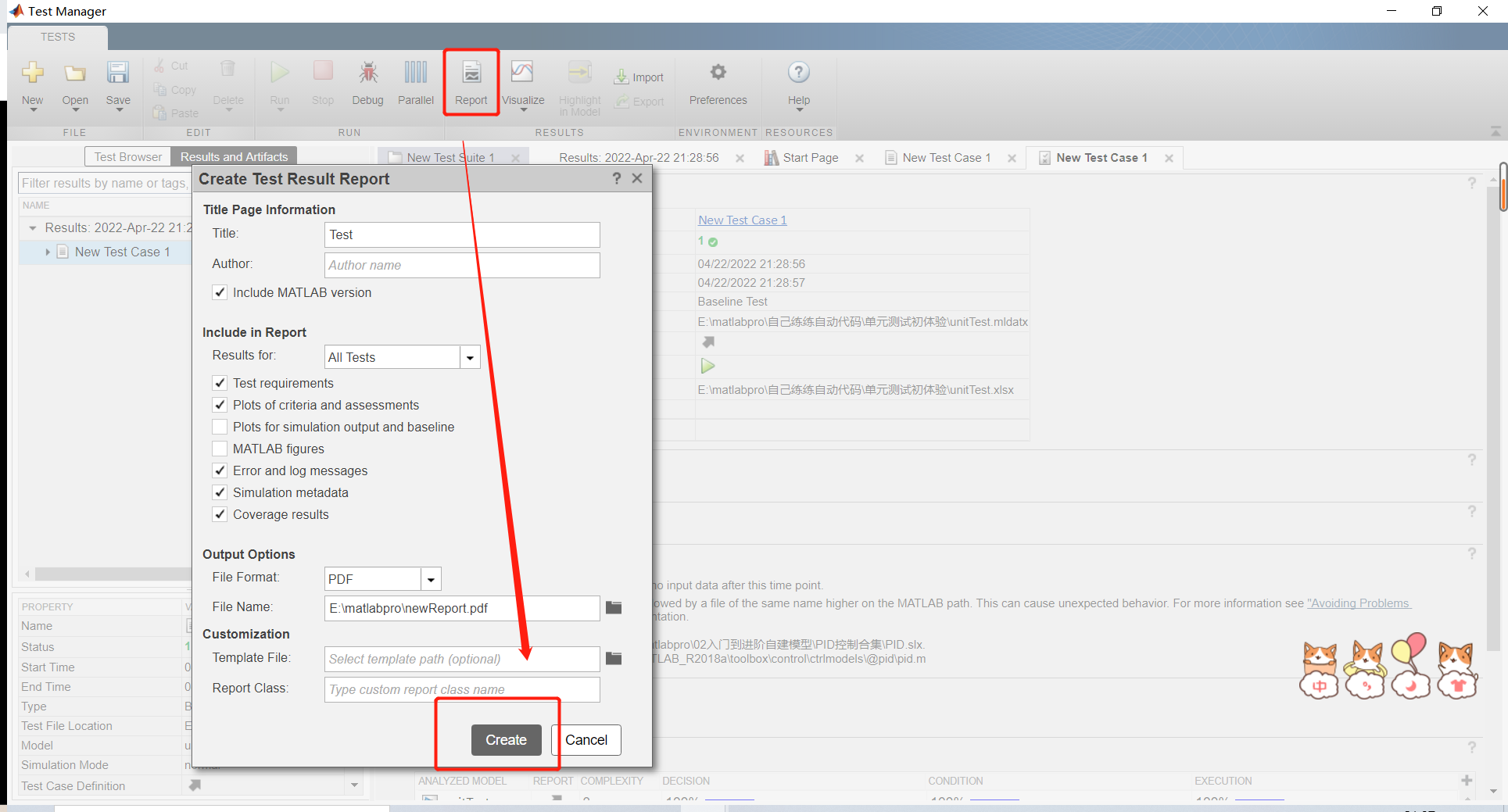Click the Author name input field
This screenshot has width=1508, height=812.
click(x=461, y=265)
